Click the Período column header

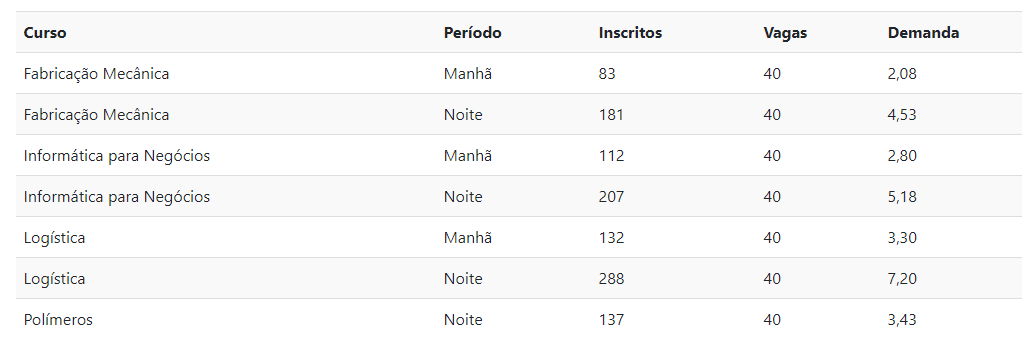click(x=473, y=33)
